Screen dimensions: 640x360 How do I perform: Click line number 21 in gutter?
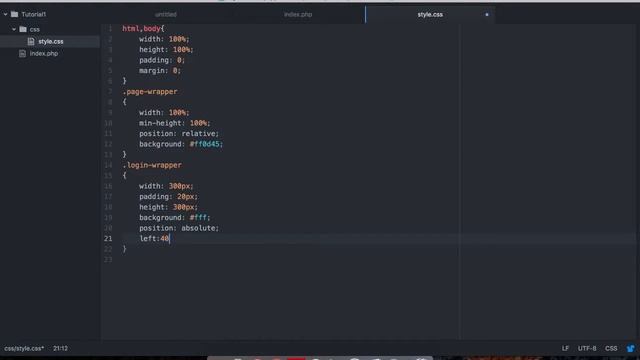coord(108,238)
